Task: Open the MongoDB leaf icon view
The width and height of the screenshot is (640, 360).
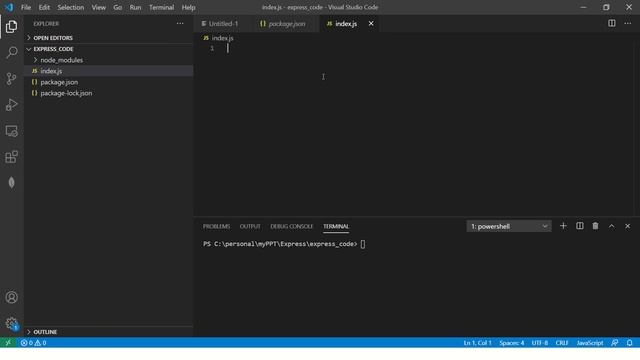Action: pos(11,182)
